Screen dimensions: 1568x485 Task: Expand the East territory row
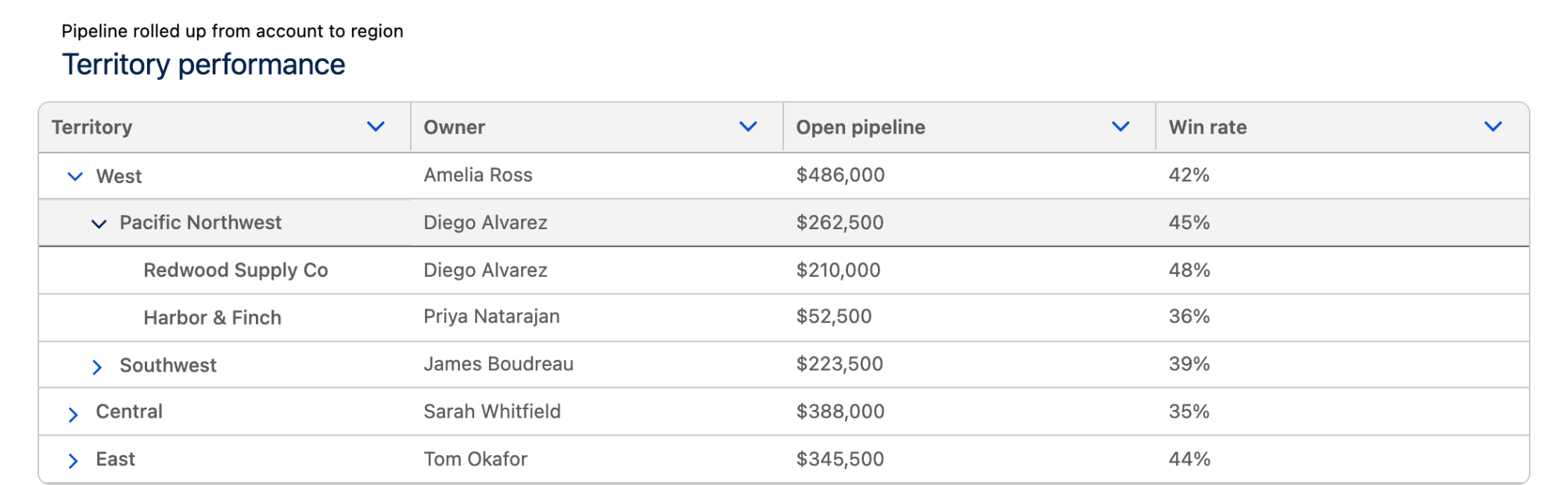(x=73, y=462)
